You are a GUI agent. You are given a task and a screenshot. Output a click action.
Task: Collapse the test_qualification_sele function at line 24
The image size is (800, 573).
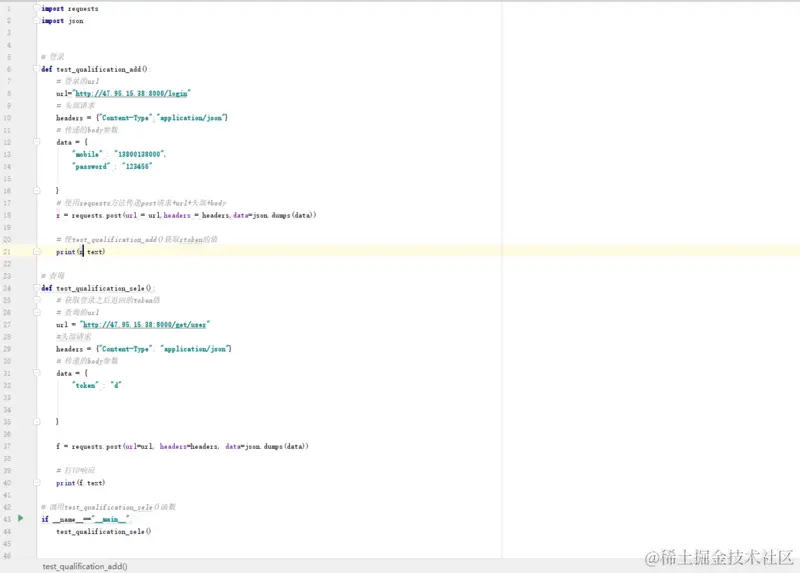(x=37, y=288)
